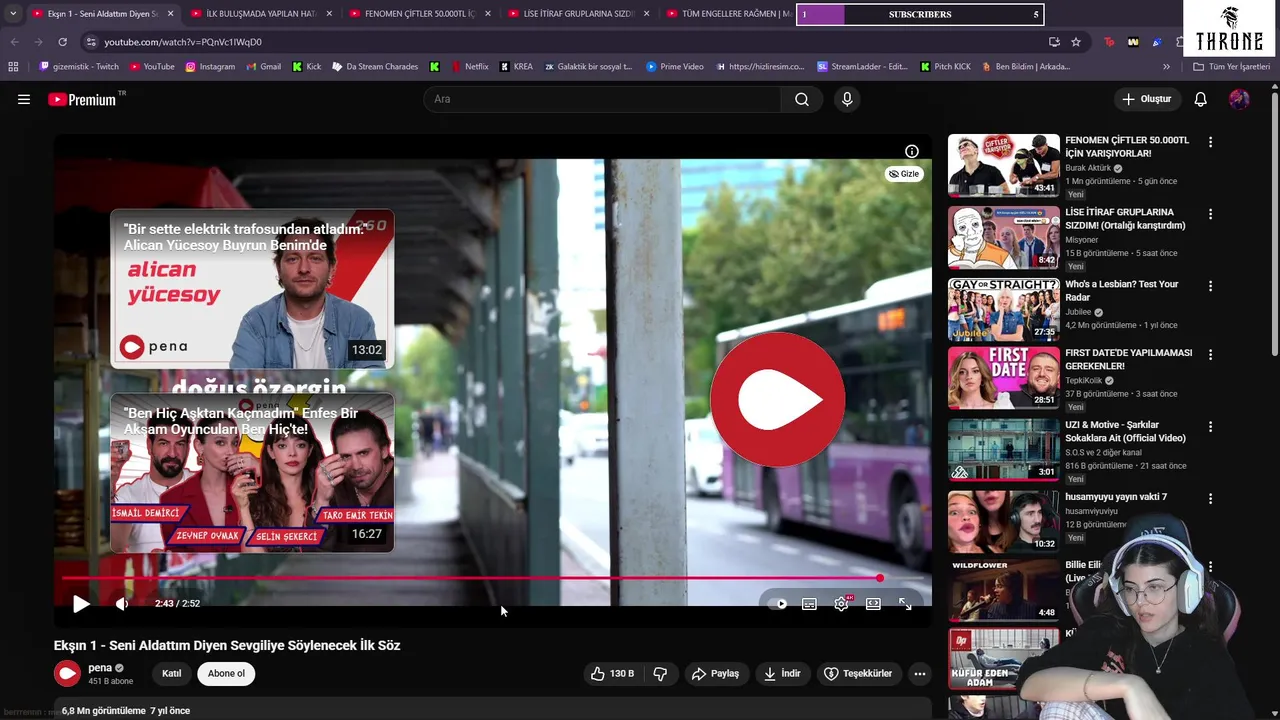Viewport: 1280px width, 720px height.
Task: Open the YouTube notifications bell
Action: (x=1201, y=99)
